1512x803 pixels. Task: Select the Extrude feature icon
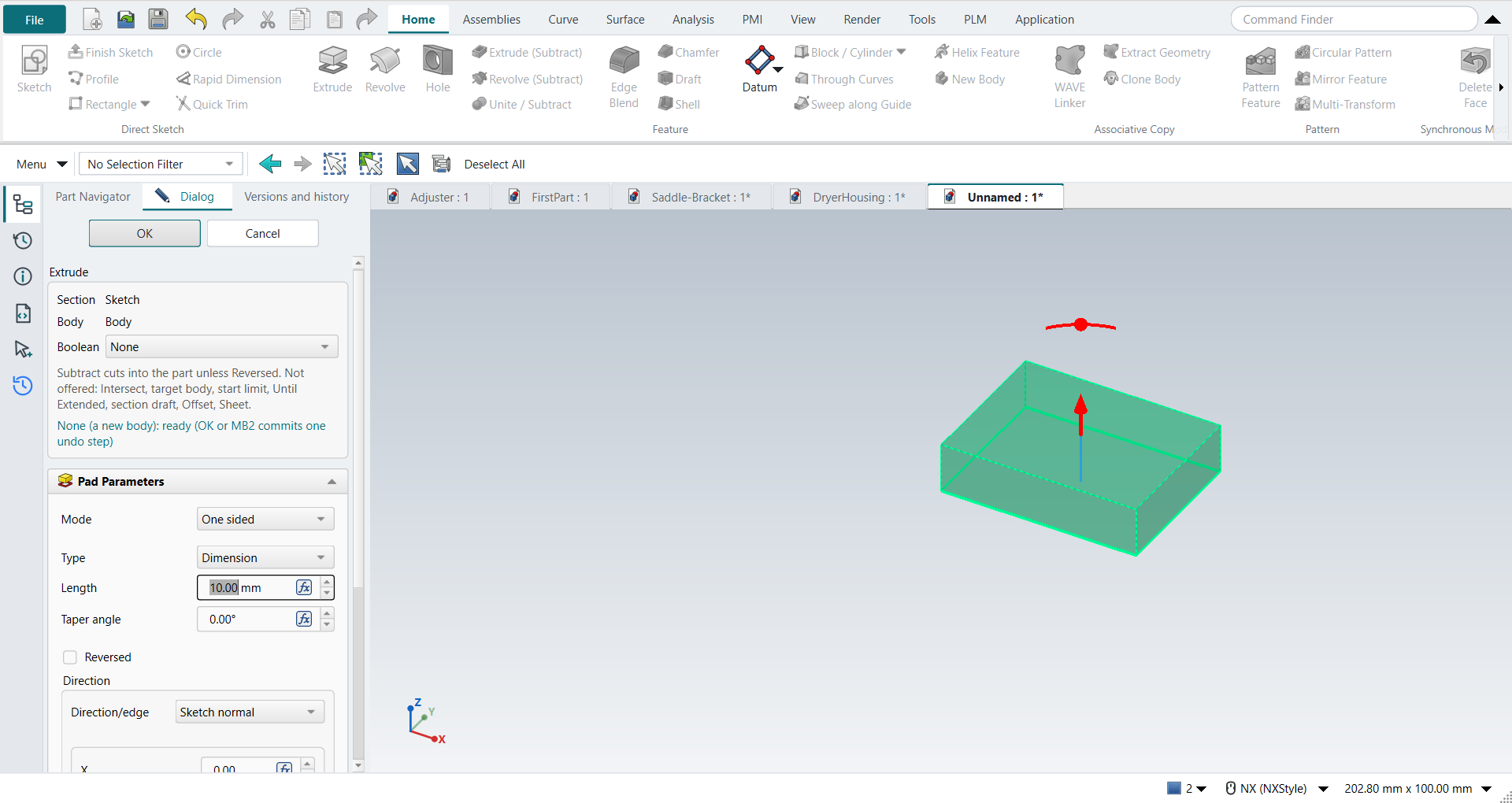(x=332, y=61)
